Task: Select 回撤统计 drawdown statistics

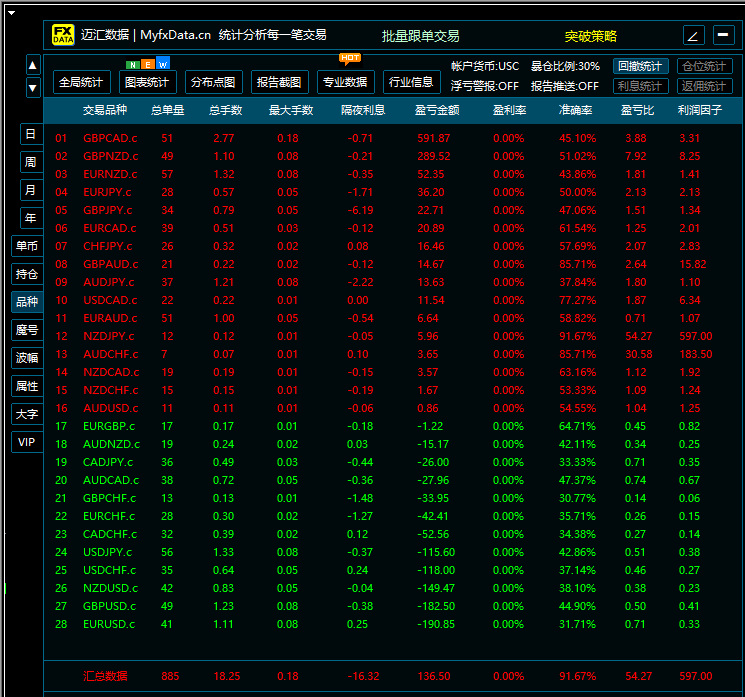Action: [640, 66]
